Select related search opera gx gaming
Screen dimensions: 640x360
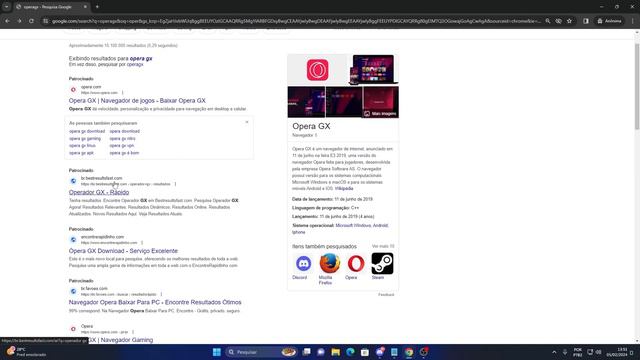85,139
